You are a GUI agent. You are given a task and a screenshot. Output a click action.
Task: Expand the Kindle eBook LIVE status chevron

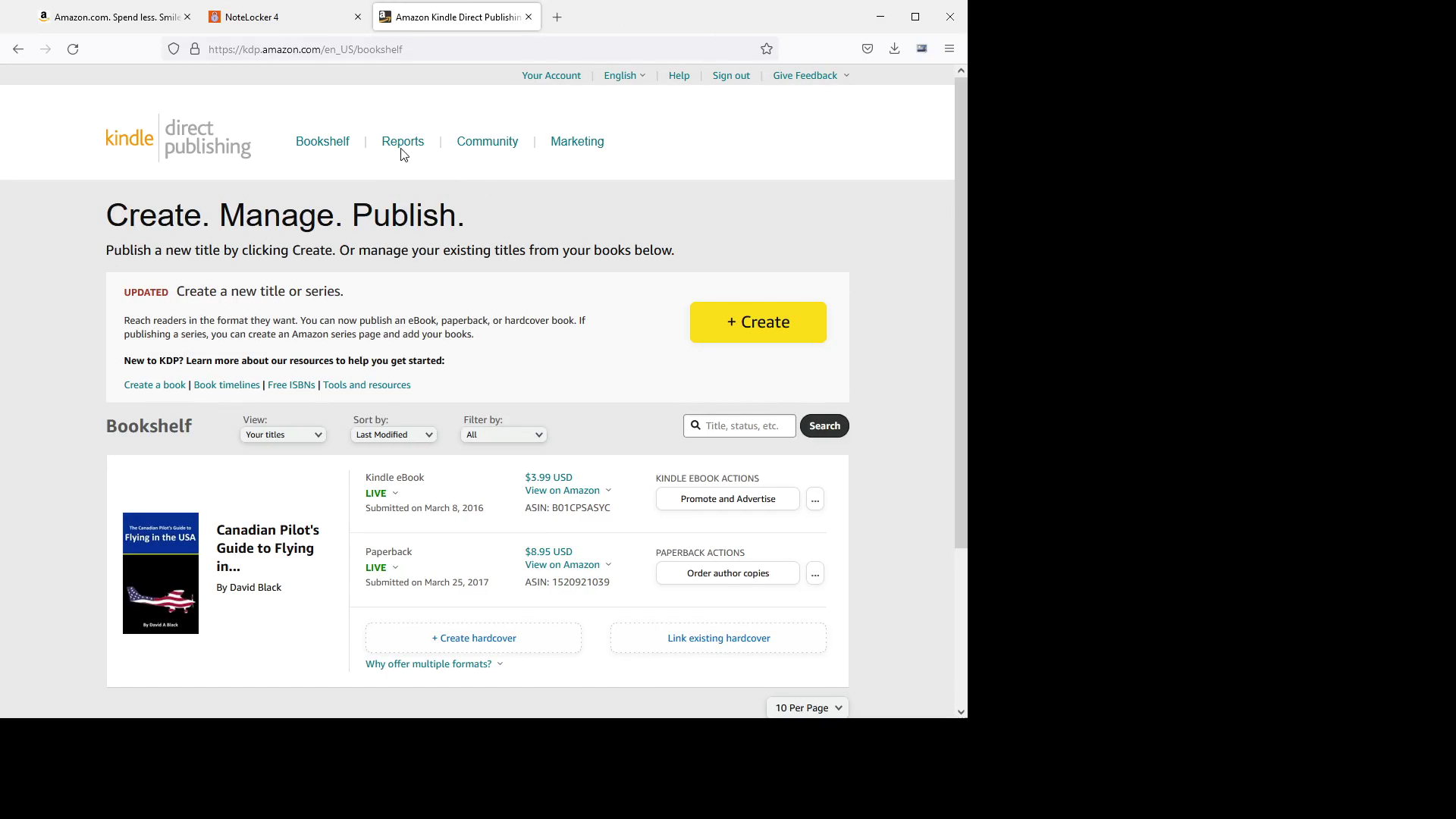click(395, 494)
